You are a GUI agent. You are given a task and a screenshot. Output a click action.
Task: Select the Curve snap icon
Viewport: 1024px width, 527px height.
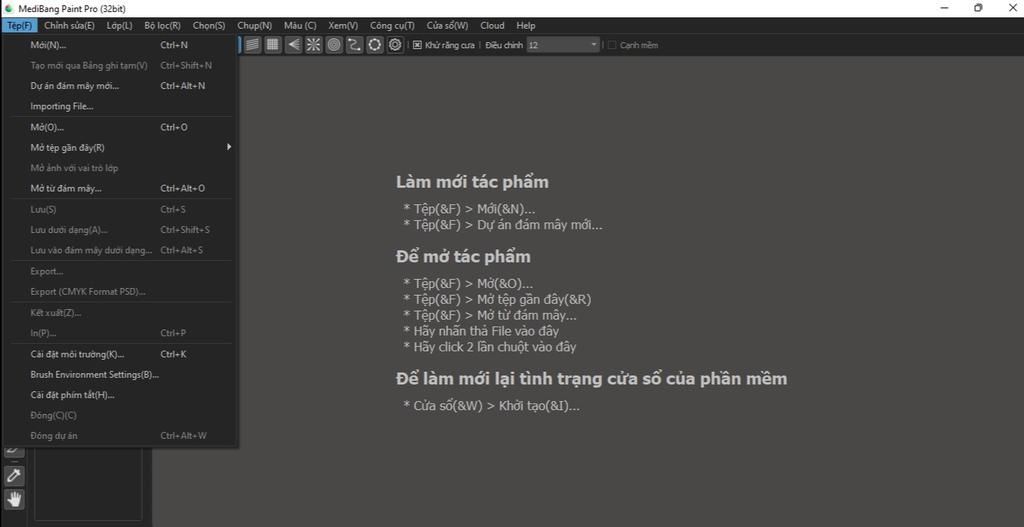354,44
